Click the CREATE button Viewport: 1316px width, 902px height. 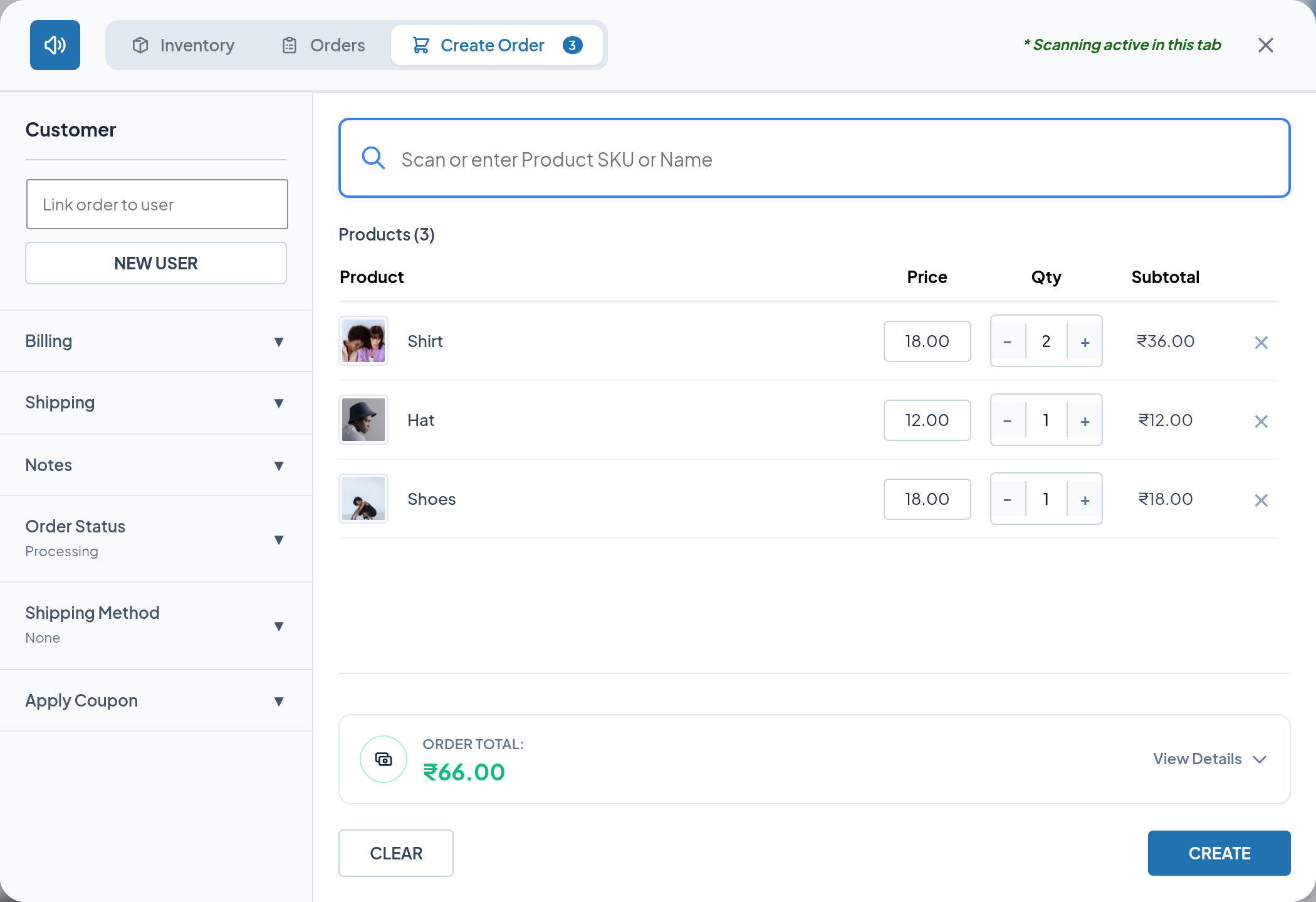[x=1219, y=853]
